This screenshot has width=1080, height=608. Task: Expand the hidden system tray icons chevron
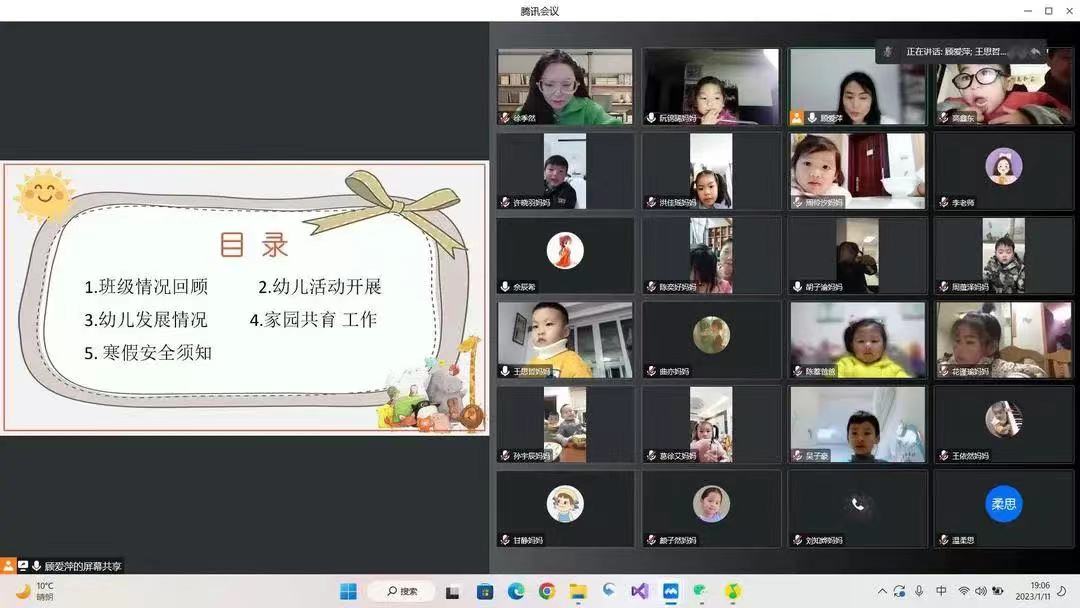[x=882, y=591]
